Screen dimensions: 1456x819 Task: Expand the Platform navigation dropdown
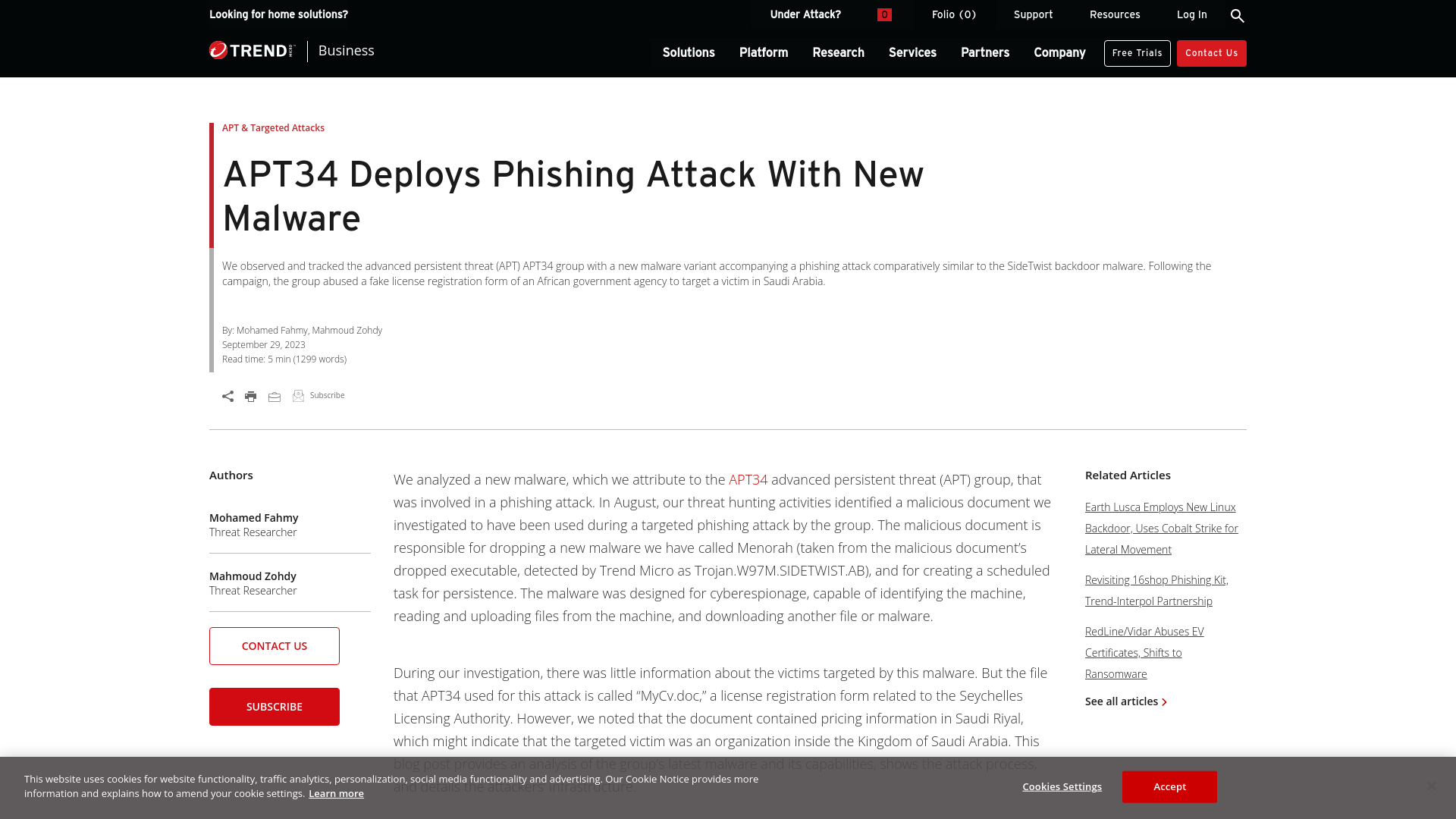(x=762, y=53)
